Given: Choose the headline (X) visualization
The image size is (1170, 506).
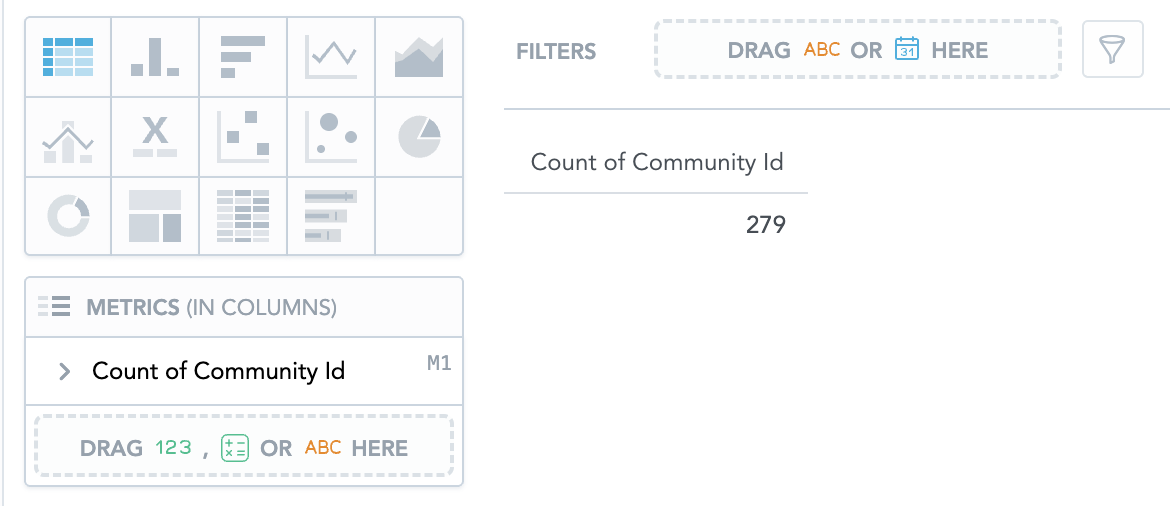Looking at the screenshot, I should (x=155, y=138).
